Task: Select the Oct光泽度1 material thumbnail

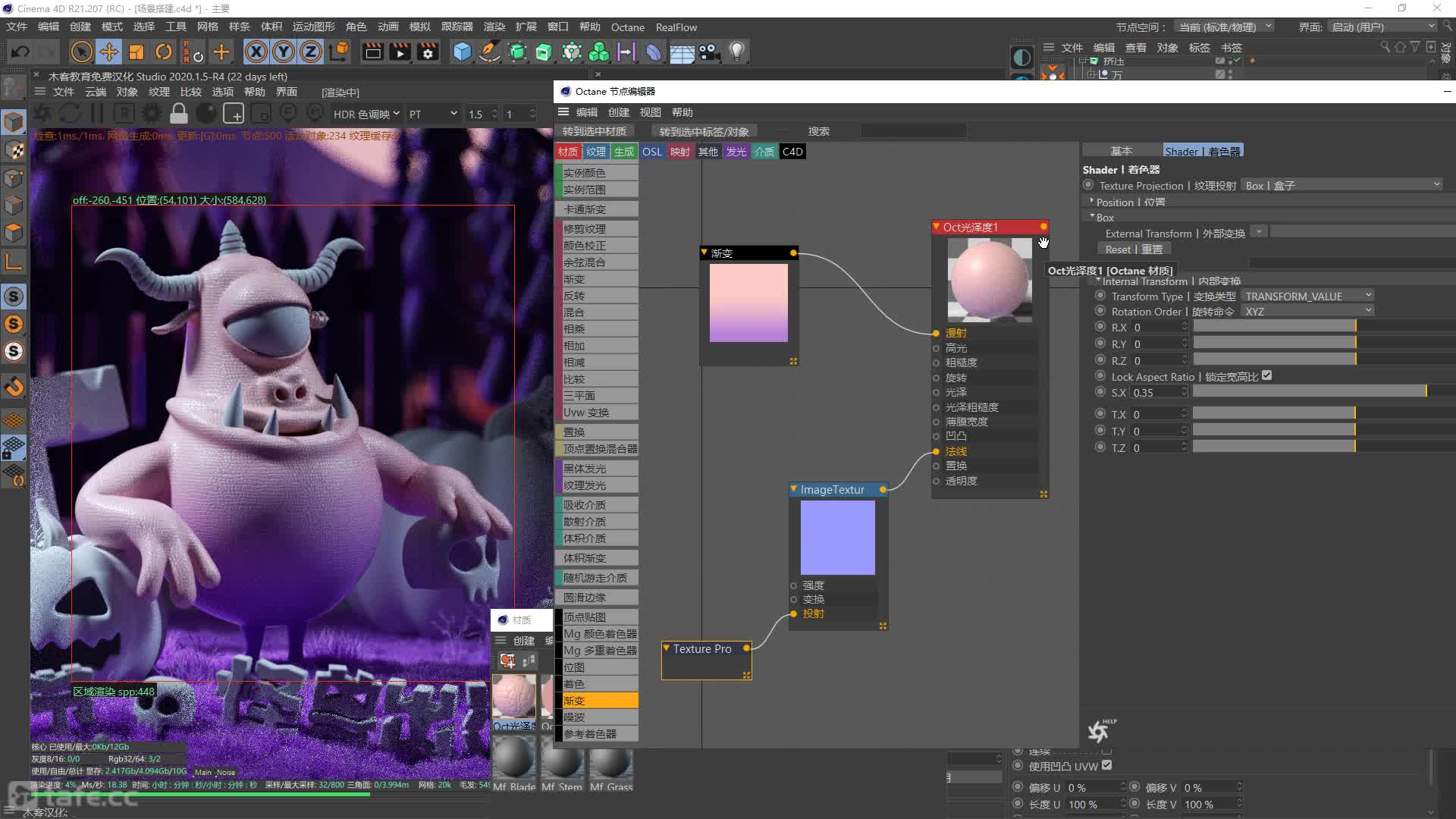Action: coord(513,696)
